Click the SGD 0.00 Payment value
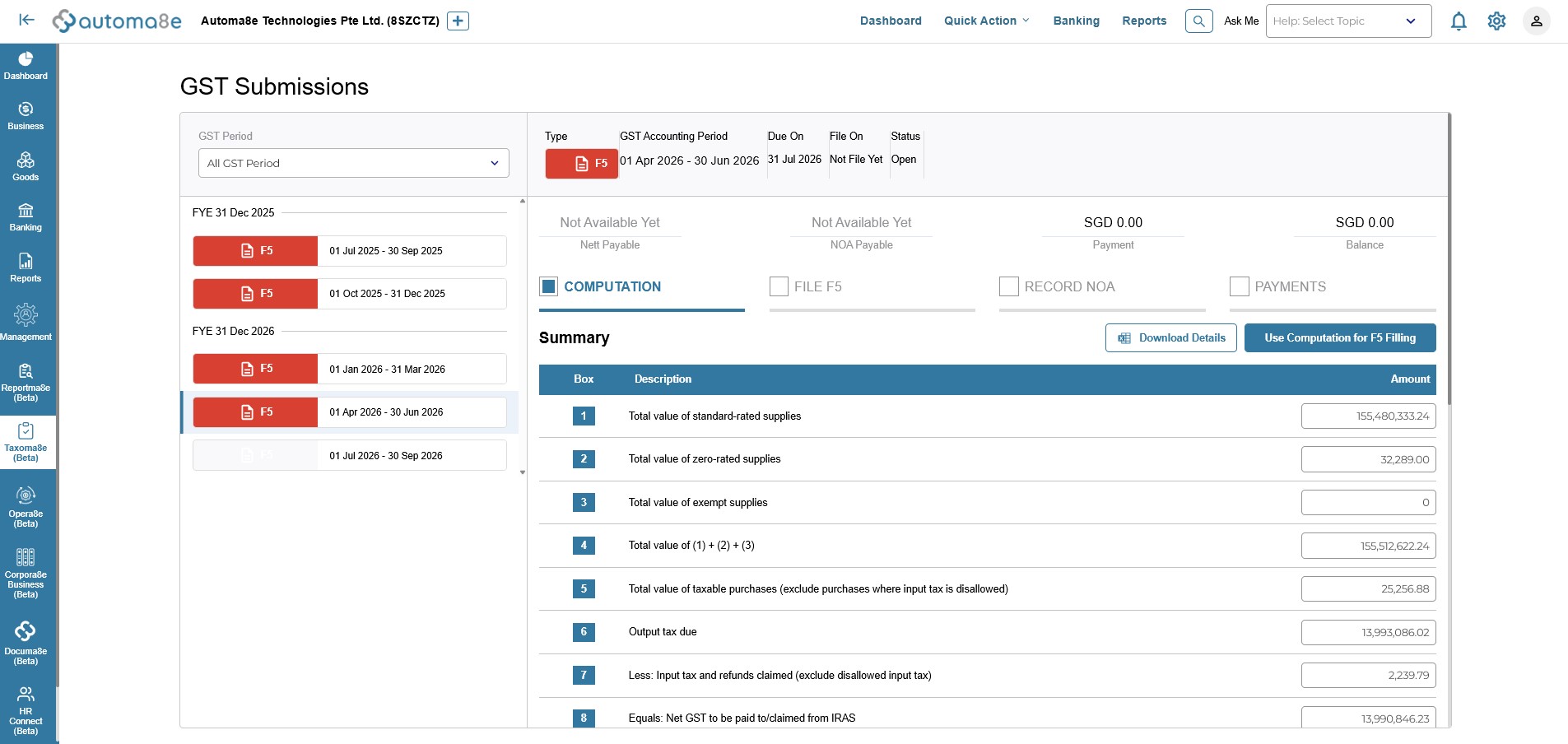 click(x=1113, y=222)
